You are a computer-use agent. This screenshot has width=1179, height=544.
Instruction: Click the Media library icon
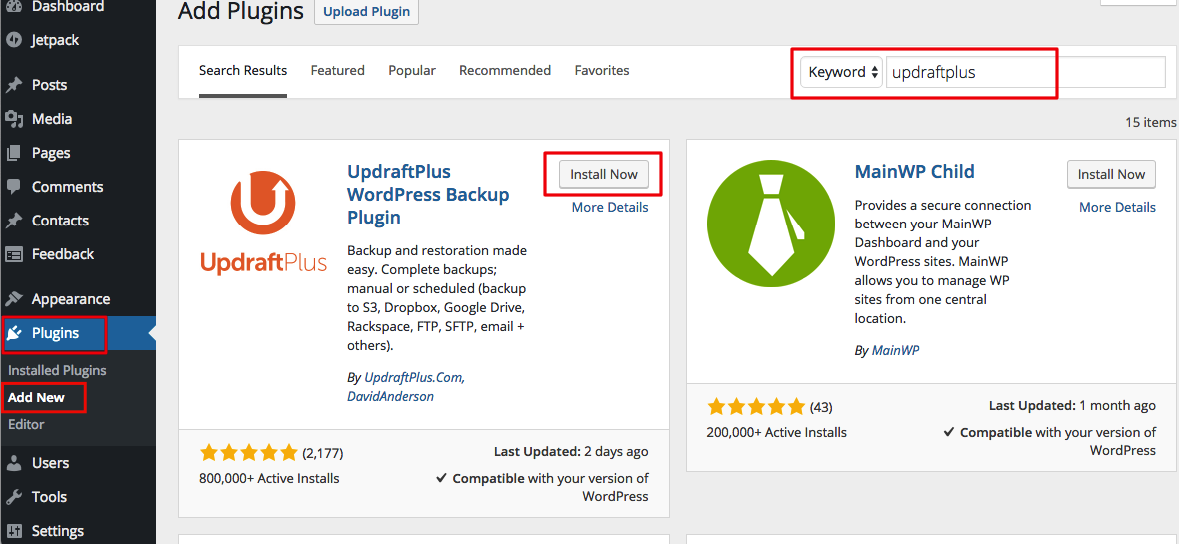click(14, 119)
